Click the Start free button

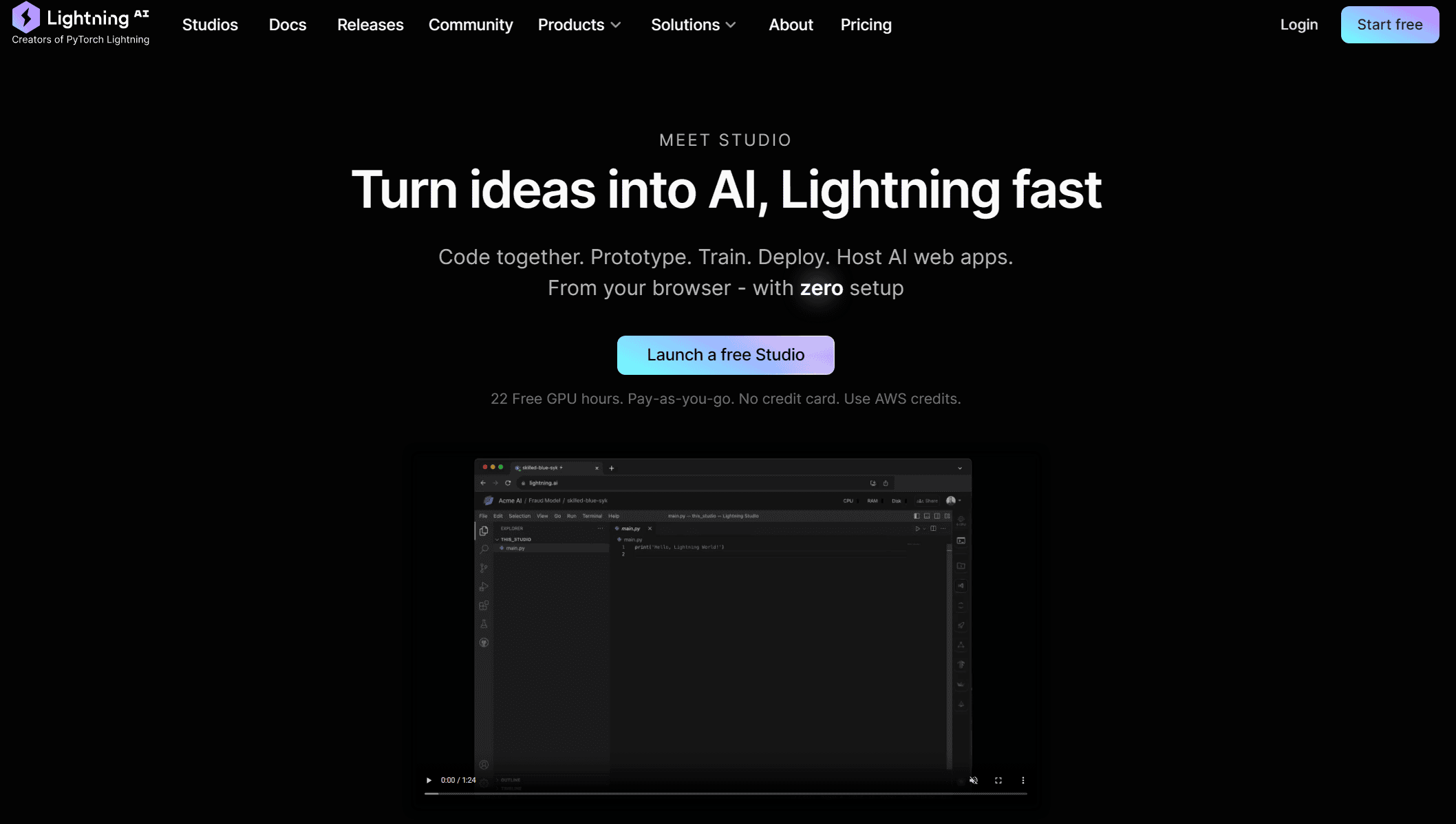click(1390, 25)
